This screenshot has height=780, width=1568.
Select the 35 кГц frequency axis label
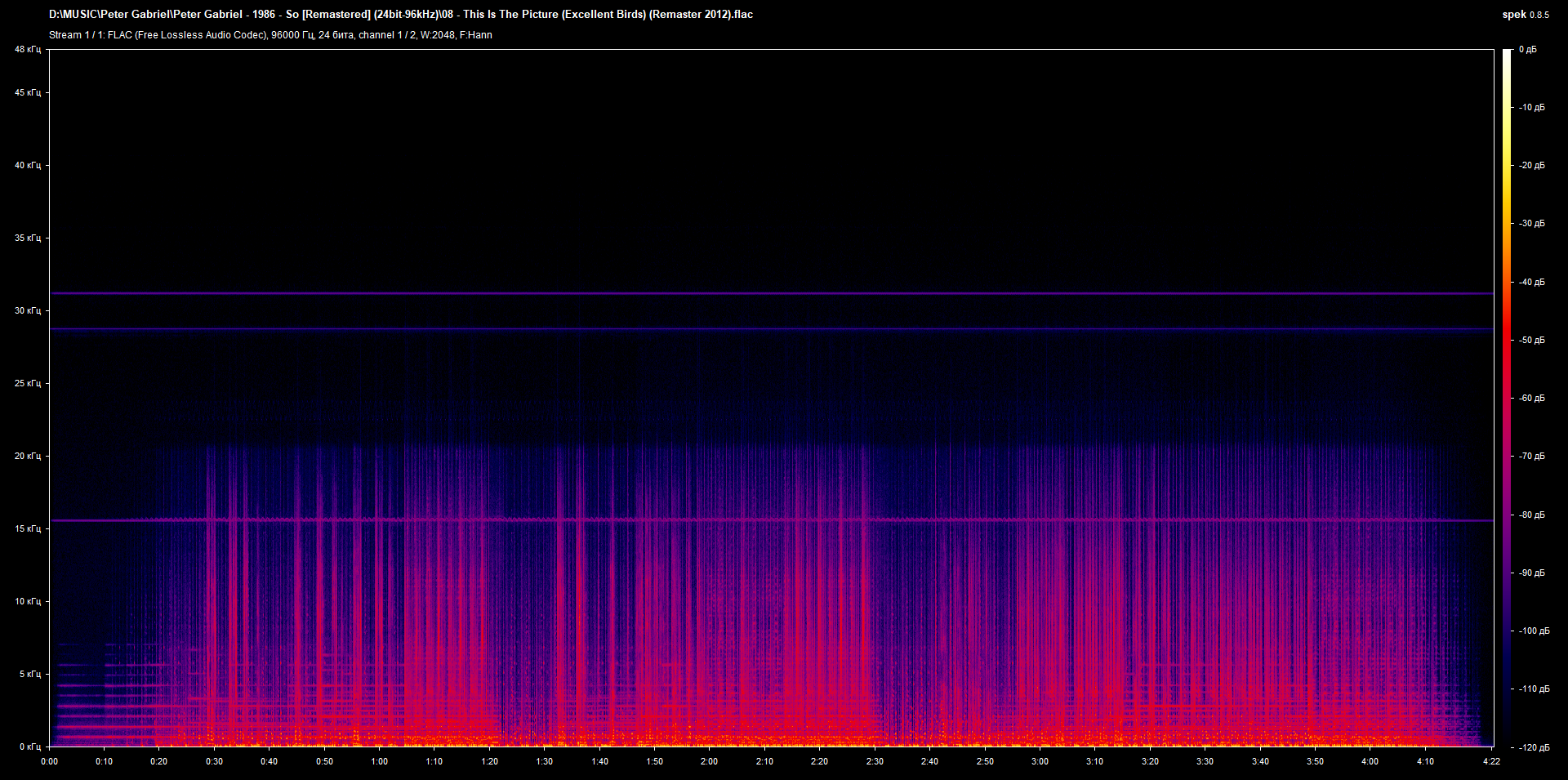[x=27, y=238]
